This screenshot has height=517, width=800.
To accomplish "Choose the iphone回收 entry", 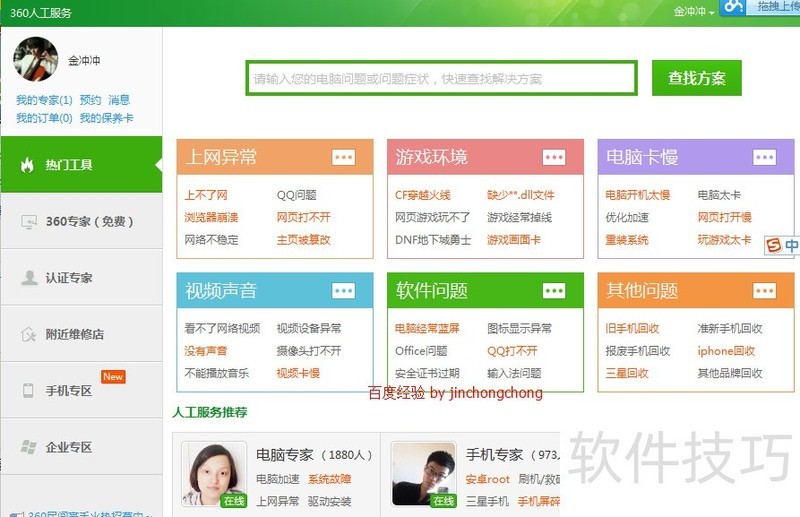I will coord(727,351).
